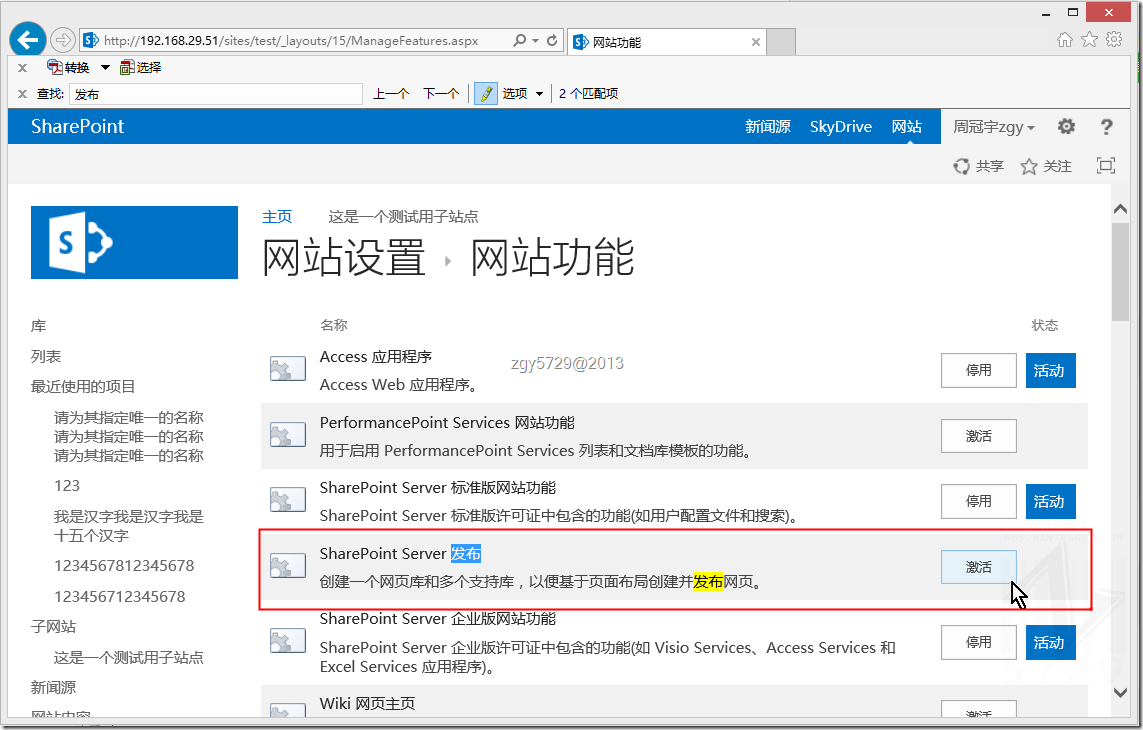
Task: Click 新闻源 in top navigation
Action: click(x=768, y=127)
